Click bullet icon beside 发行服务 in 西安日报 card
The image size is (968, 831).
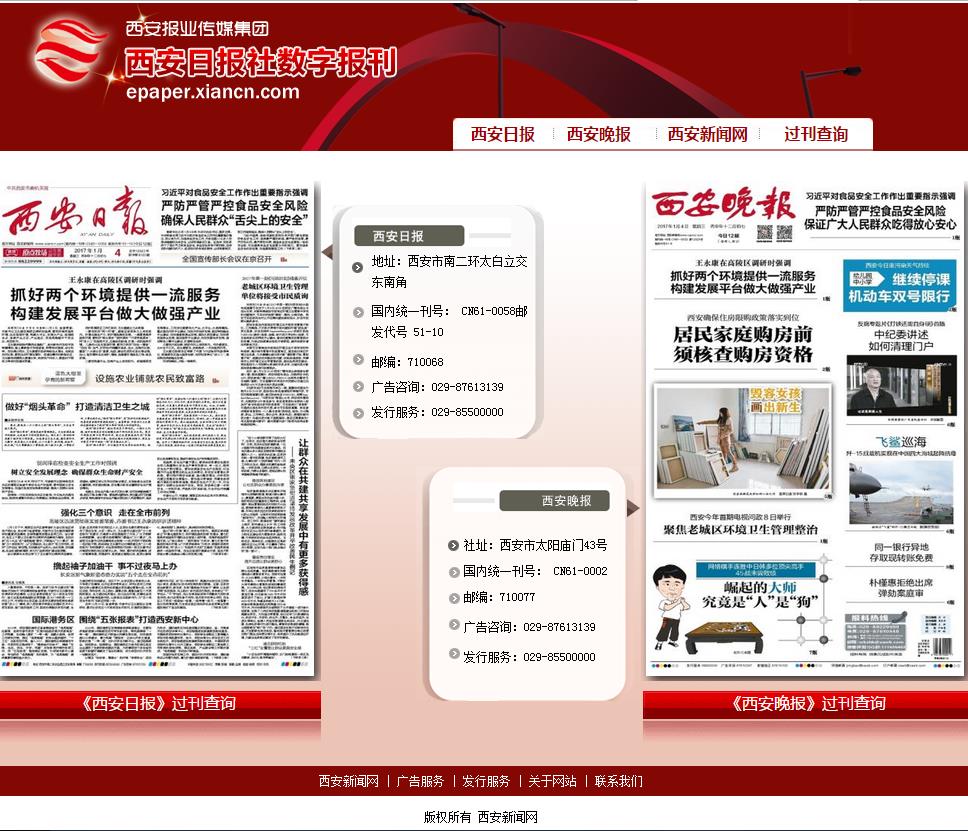point(358,413)
